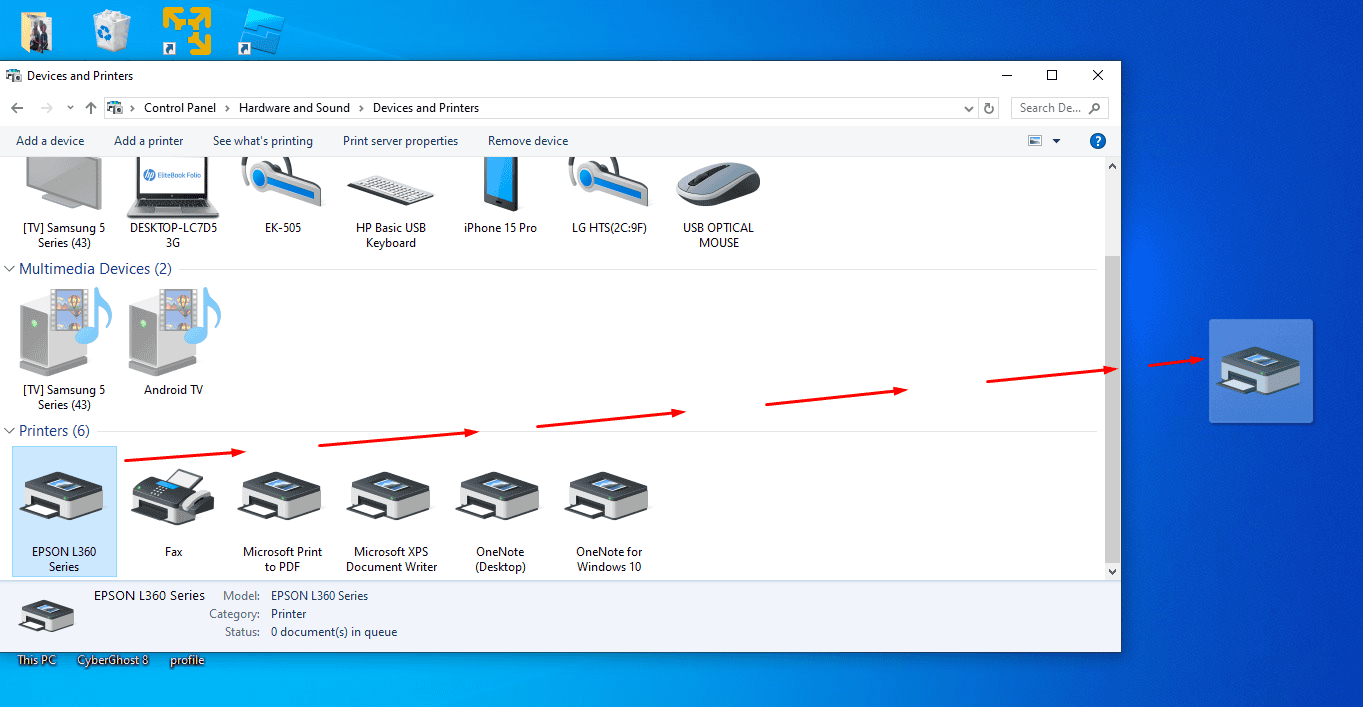Screen dimensions: 1363x707
Task: Click Add a printer command
Action: pos(148,141)
